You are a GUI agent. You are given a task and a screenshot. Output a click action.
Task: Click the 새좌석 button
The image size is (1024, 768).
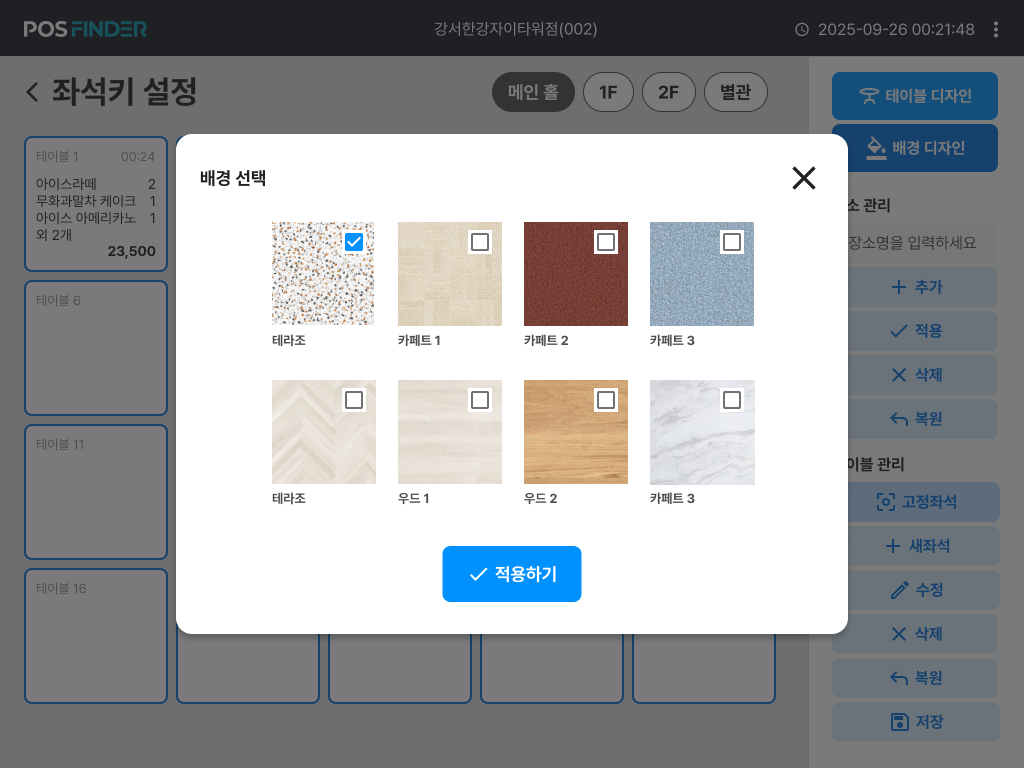pyautogui.click(x=916, y=546)
